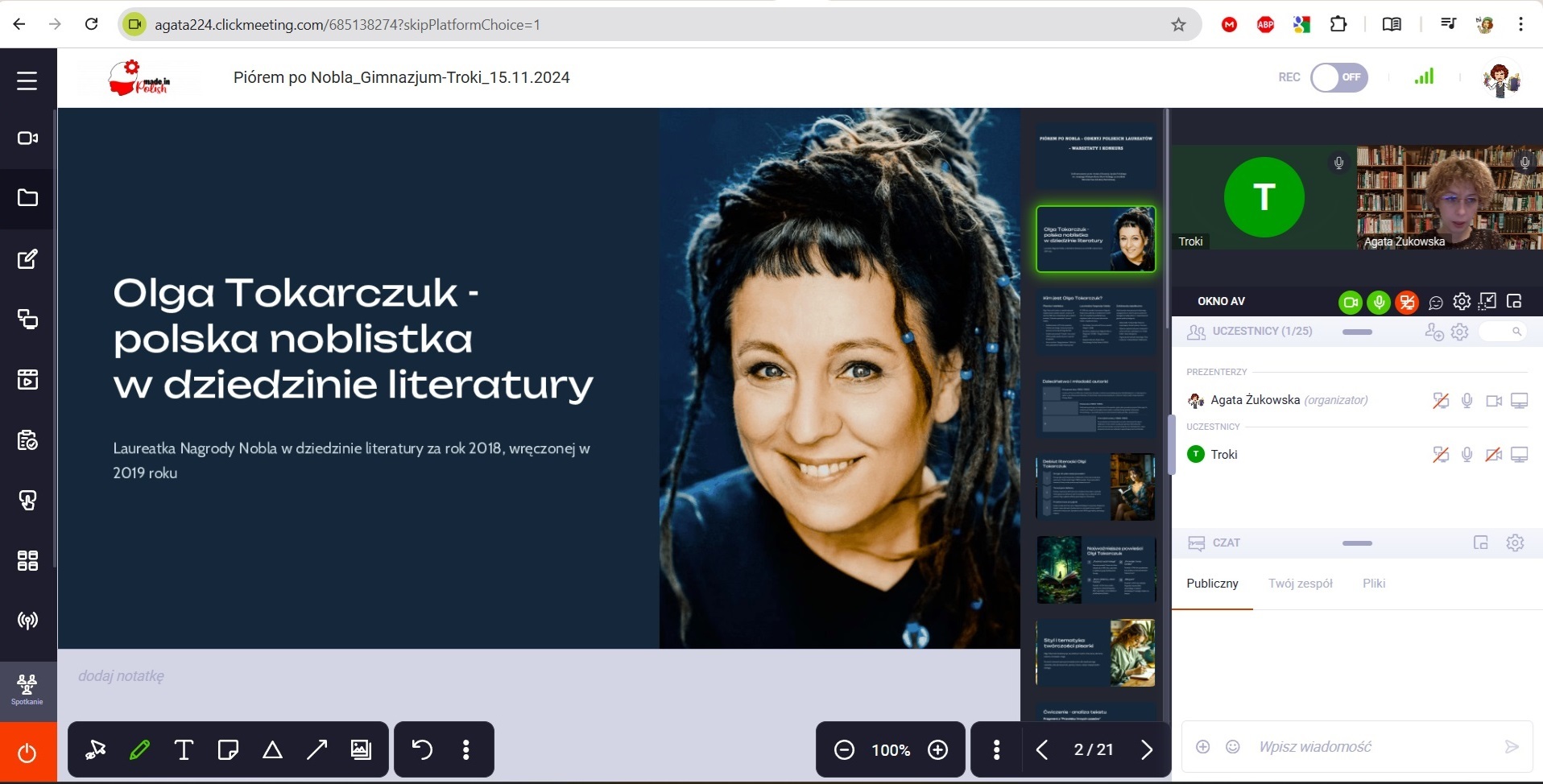The height and width of the screenshot is (784, 1543).
Task: Switch to the Pliki chat tab
Action: 1374,584
